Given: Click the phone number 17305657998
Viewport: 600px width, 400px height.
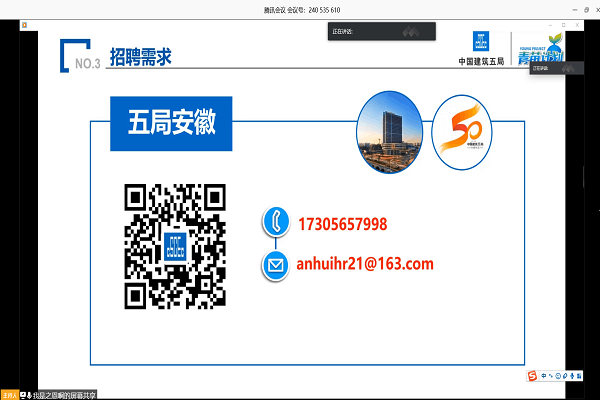Looking at the screenshot, I should pyautogui.click(x=342, y=224).
